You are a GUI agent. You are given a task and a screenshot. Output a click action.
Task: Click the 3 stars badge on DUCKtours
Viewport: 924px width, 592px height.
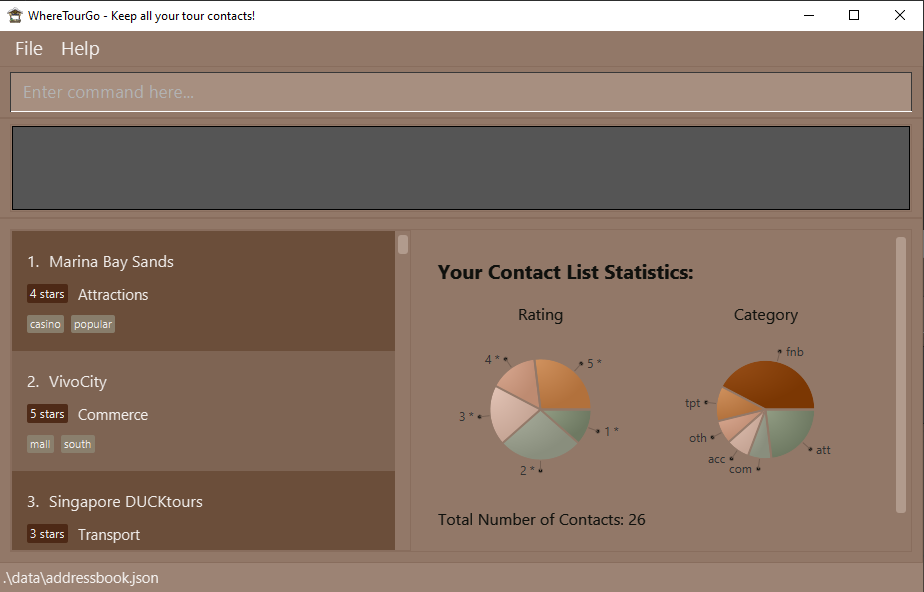tap(47, 534)
